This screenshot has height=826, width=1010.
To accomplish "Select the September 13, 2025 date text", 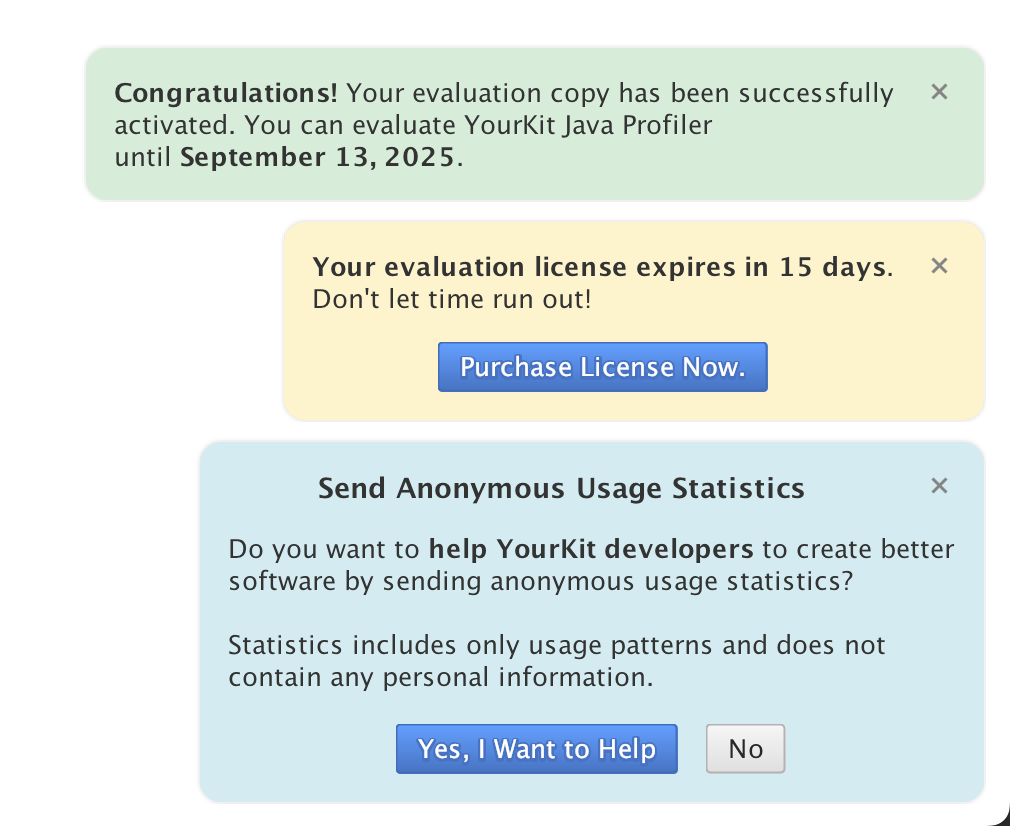I will coord(317,158).
